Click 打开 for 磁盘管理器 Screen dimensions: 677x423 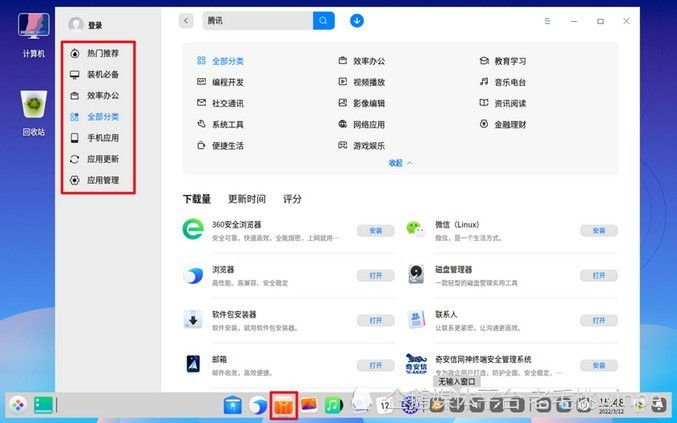599,276
